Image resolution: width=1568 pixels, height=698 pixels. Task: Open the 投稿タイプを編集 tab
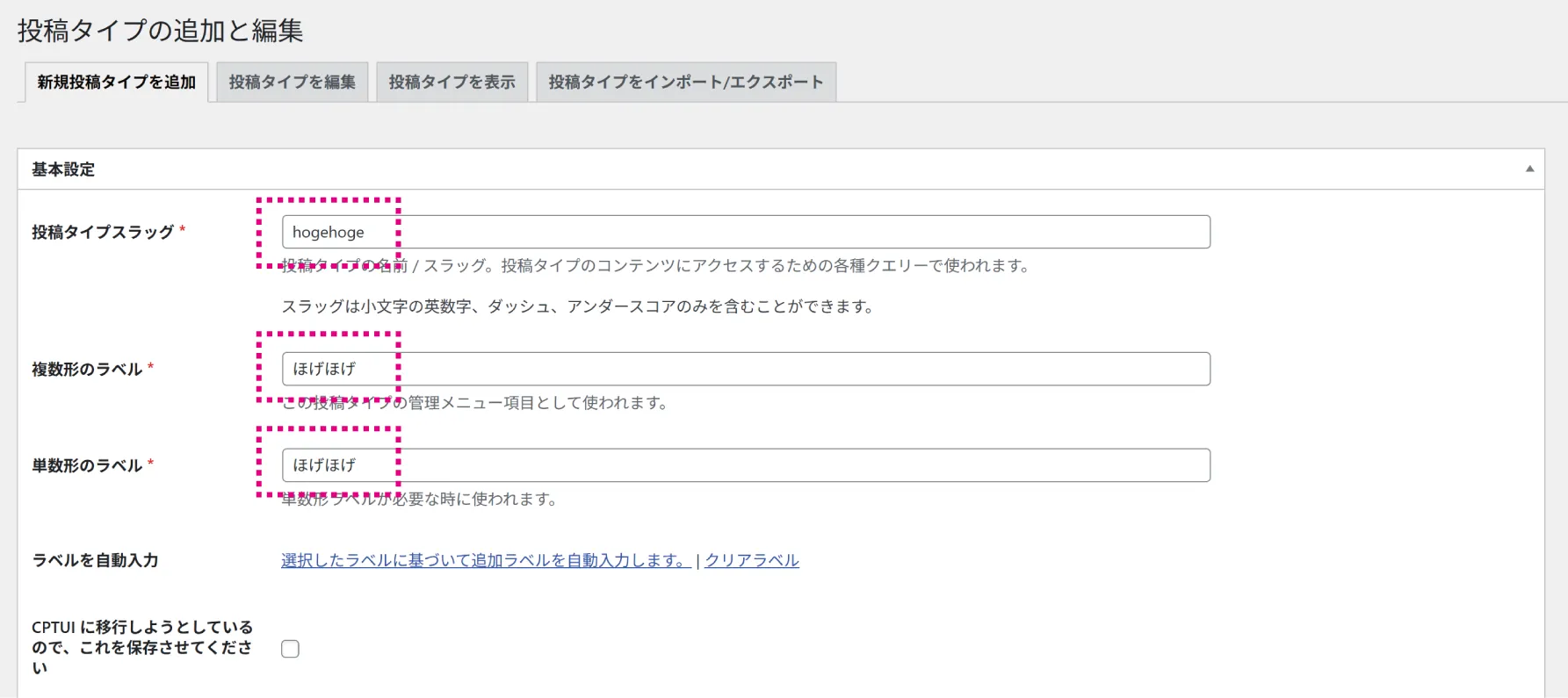(x=292, y=82)
